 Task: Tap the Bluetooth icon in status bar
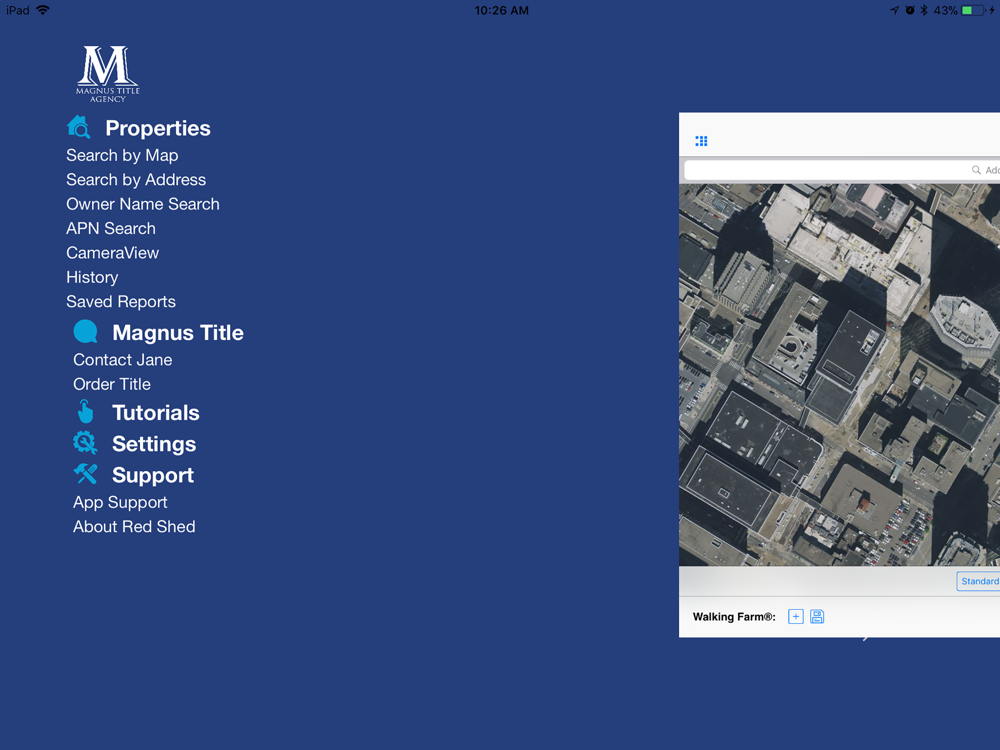[x=923, y=10]
